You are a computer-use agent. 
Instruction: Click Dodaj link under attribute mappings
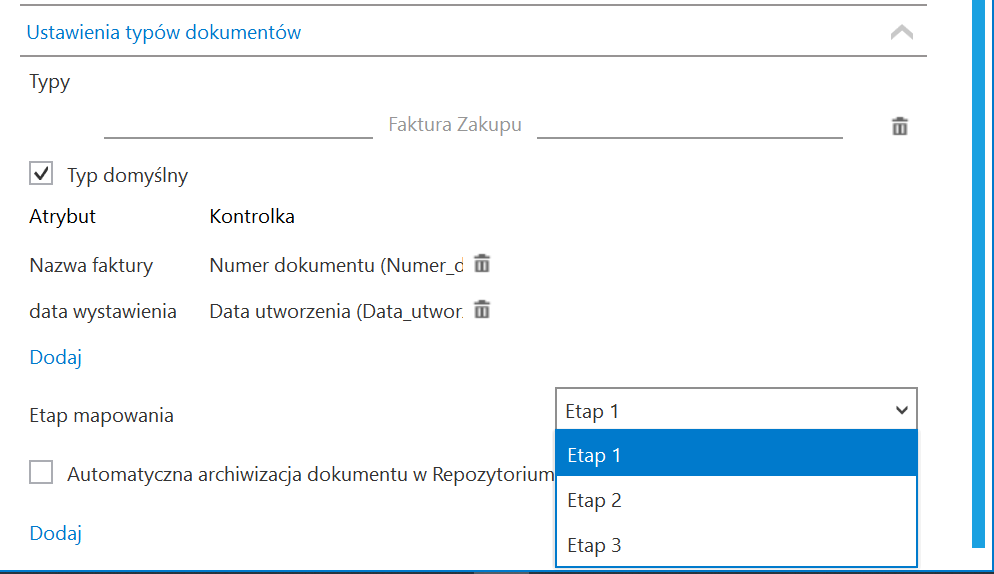pos(56,357)
